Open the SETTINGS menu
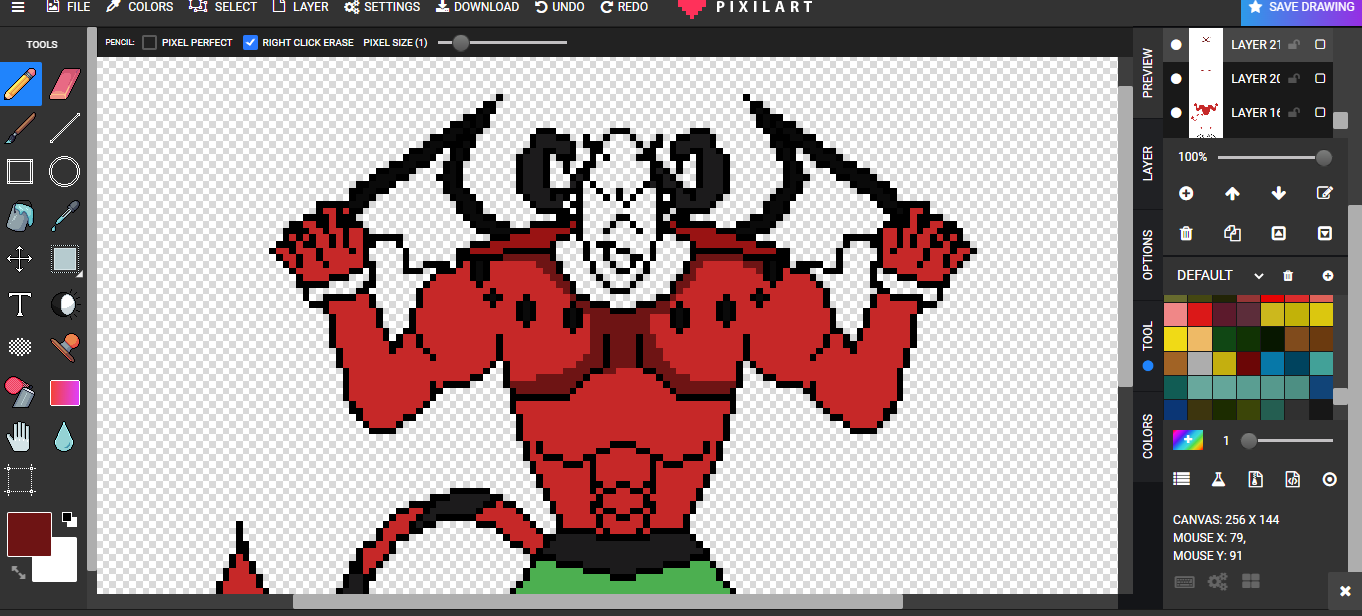Image resolution: width=1362 pixels, height=616 pixels. 382,7
